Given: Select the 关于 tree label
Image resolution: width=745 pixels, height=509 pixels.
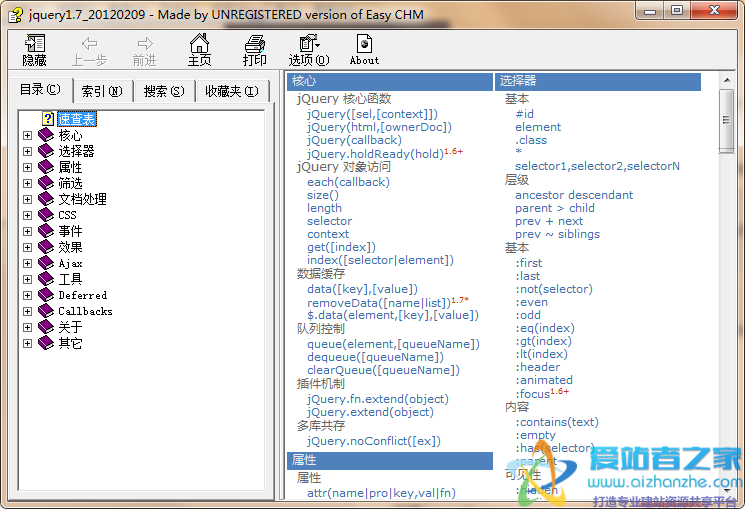Looking at the screenshot, I should click(70, 327).
